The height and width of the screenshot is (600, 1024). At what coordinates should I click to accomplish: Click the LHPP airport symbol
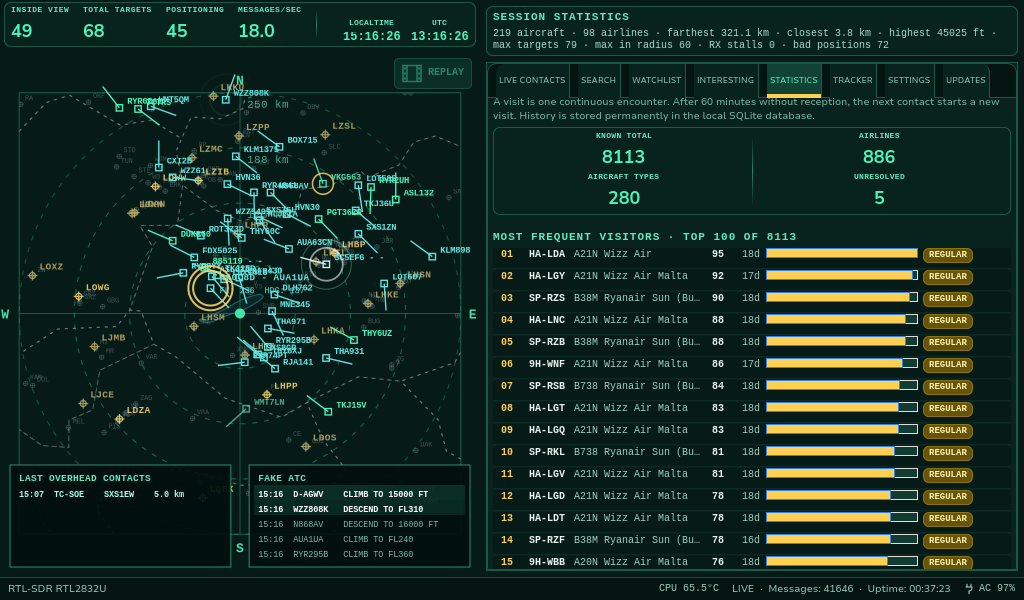coord(266,395)
